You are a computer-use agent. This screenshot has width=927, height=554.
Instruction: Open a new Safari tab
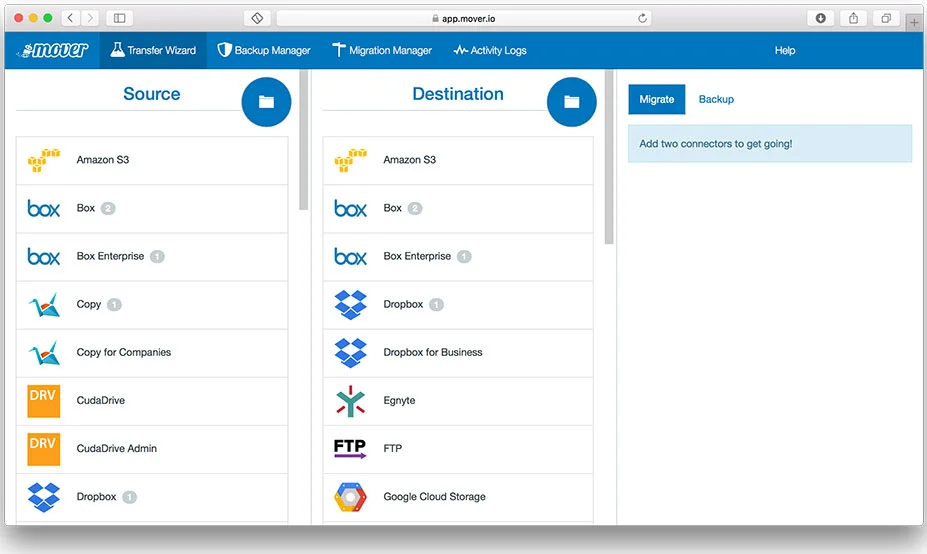pyautogui.click(x=914, y=22)
